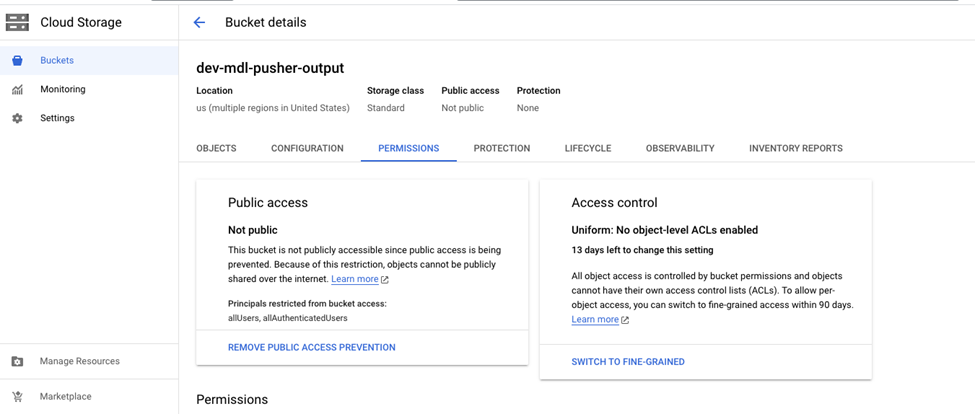The width and height of the screenshot is (975, 414).
Task: Click the Protection column label
Action: coord(538,91)
